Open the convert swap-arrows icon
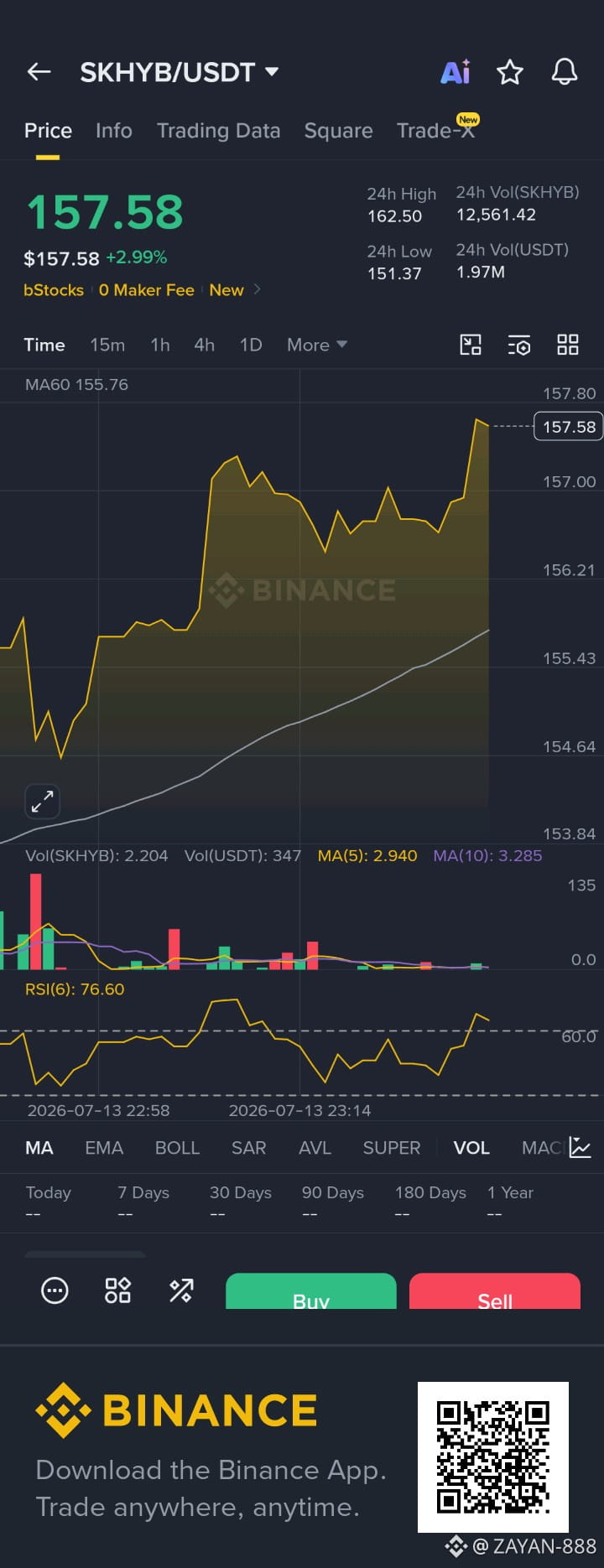This screenshot has width=604, height=1568. click(x=181, y=1290)
